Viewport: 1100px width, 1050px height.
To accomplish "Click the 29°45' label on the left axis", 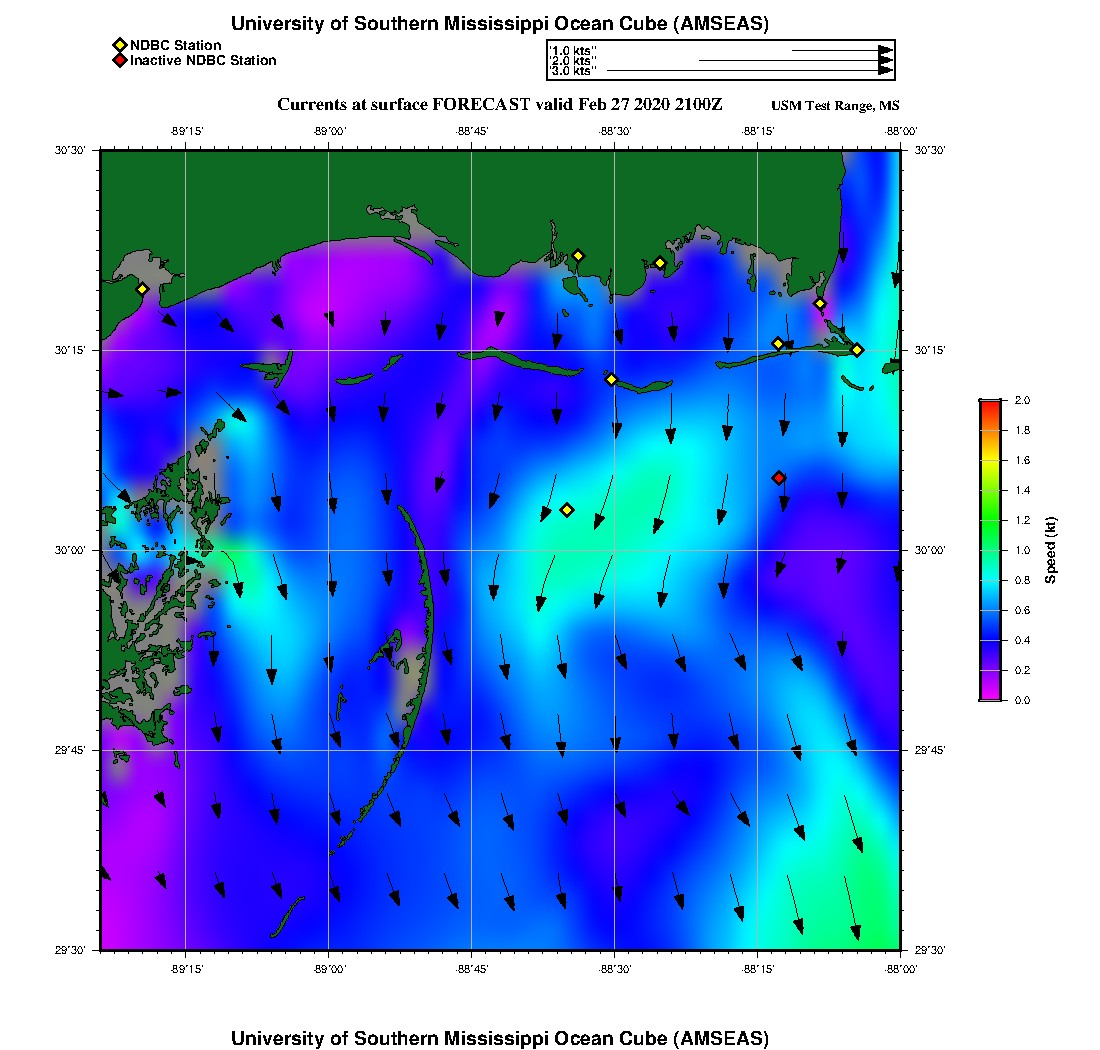I will 70,750.
